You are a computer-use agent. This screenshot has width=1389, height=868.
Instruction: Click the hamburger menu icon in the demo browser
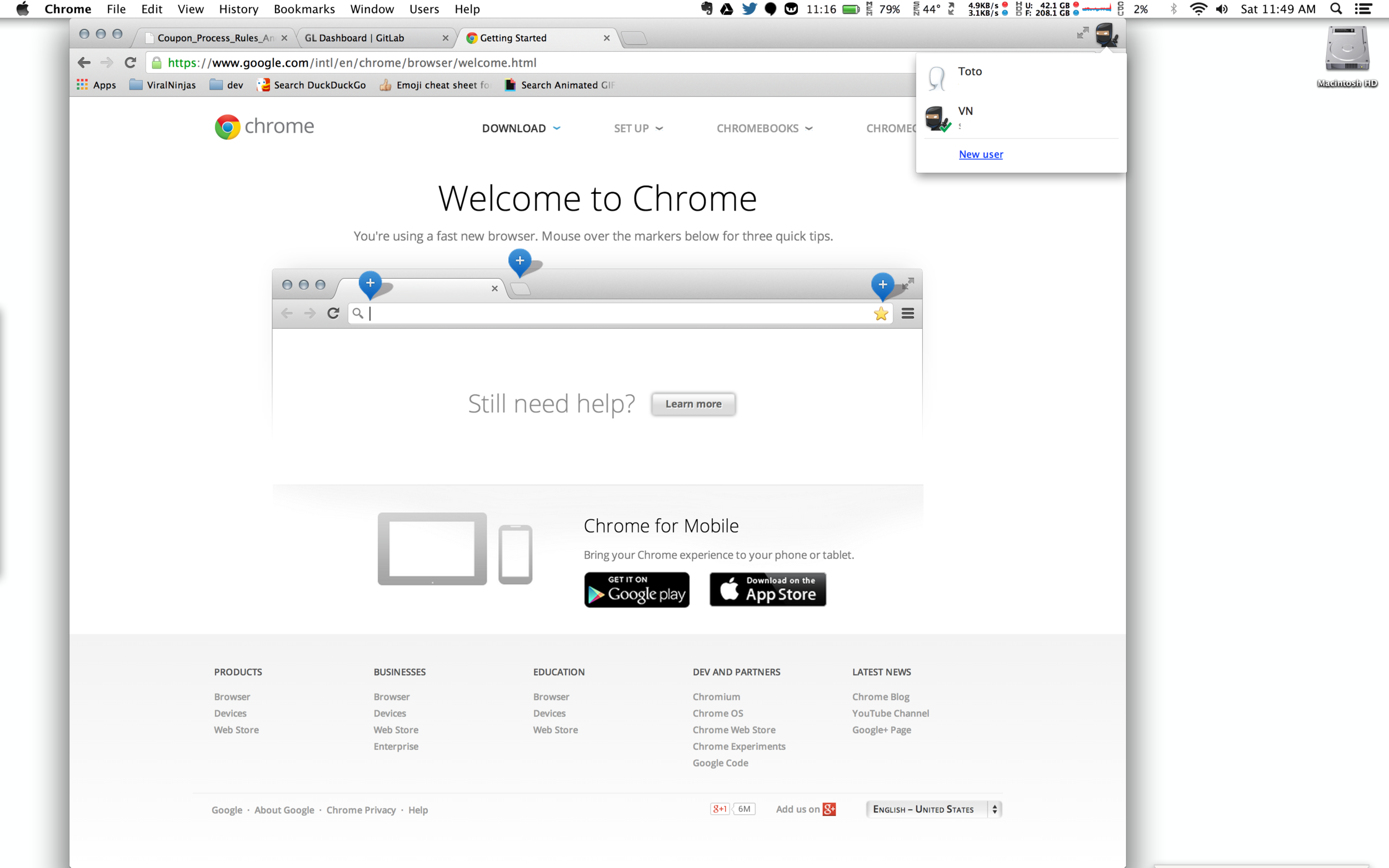click(x=908, y=313)
